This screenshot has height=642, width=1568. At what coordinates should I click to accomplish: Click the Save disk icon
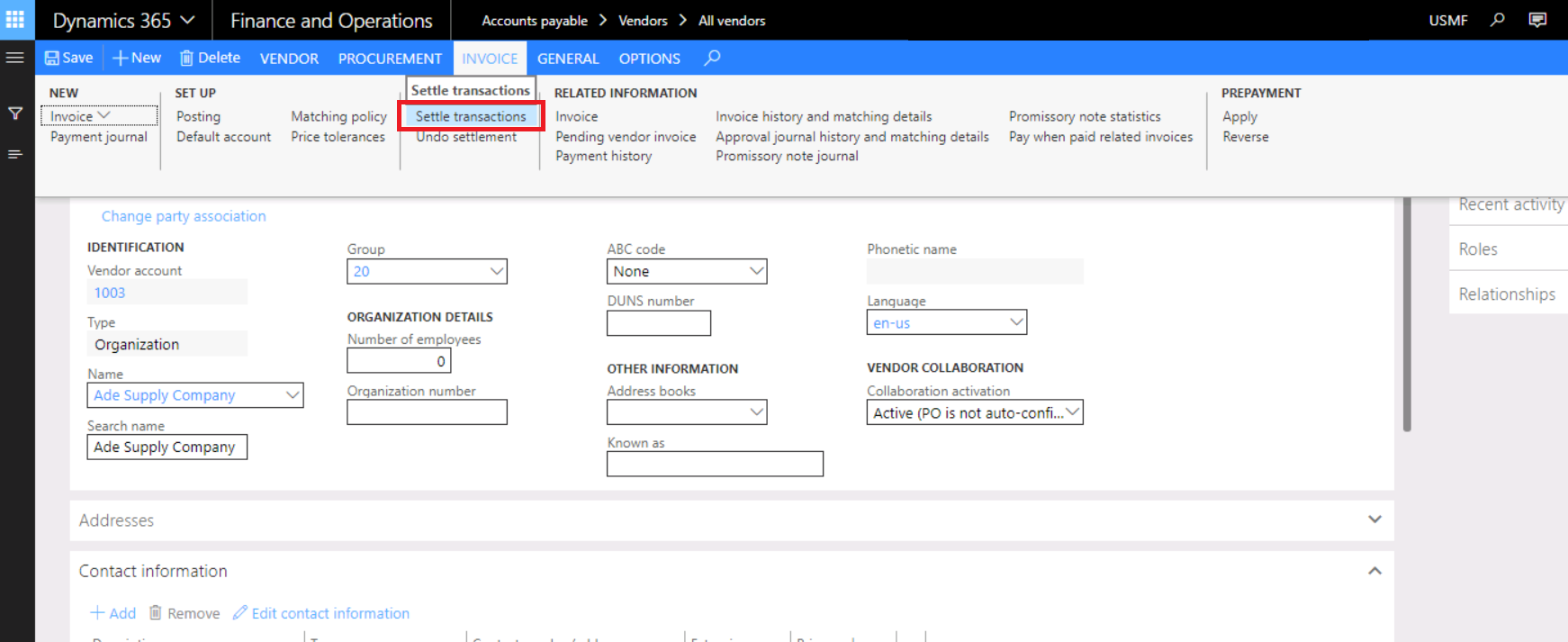pos(52,59)
